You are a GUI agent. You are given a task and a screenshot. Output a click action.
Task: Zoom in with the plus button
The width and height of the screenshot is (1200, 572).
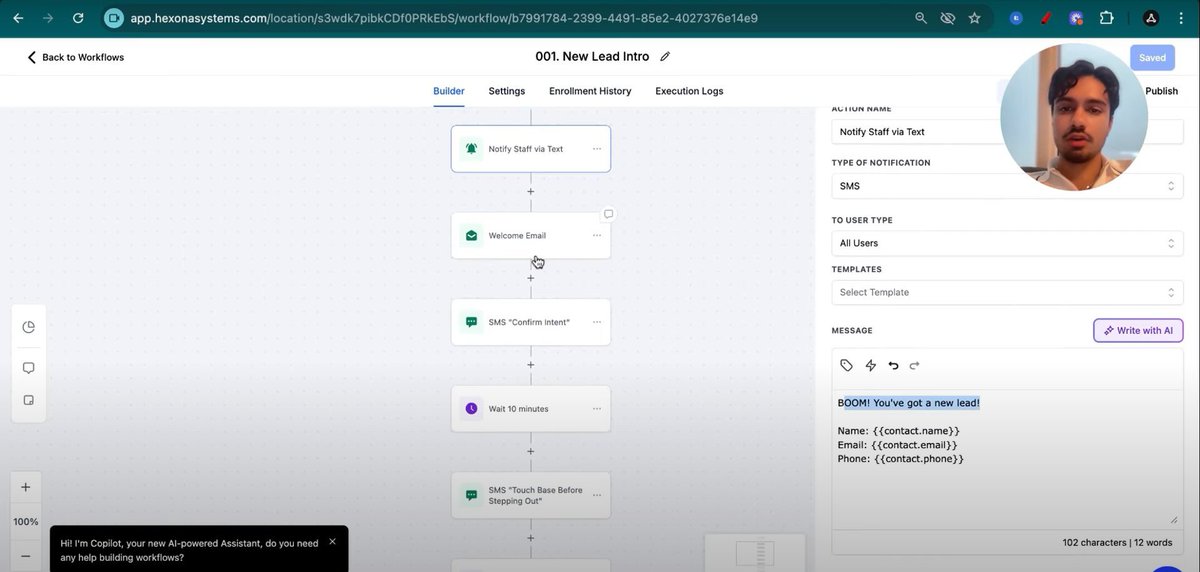26,488
